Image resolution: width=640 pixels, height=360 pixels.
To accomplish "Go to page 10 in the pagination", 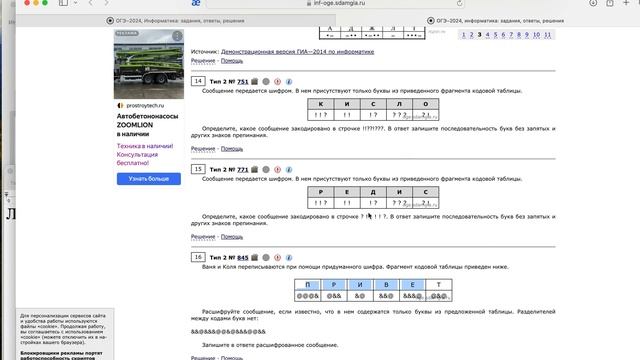I will click(536, 35).
